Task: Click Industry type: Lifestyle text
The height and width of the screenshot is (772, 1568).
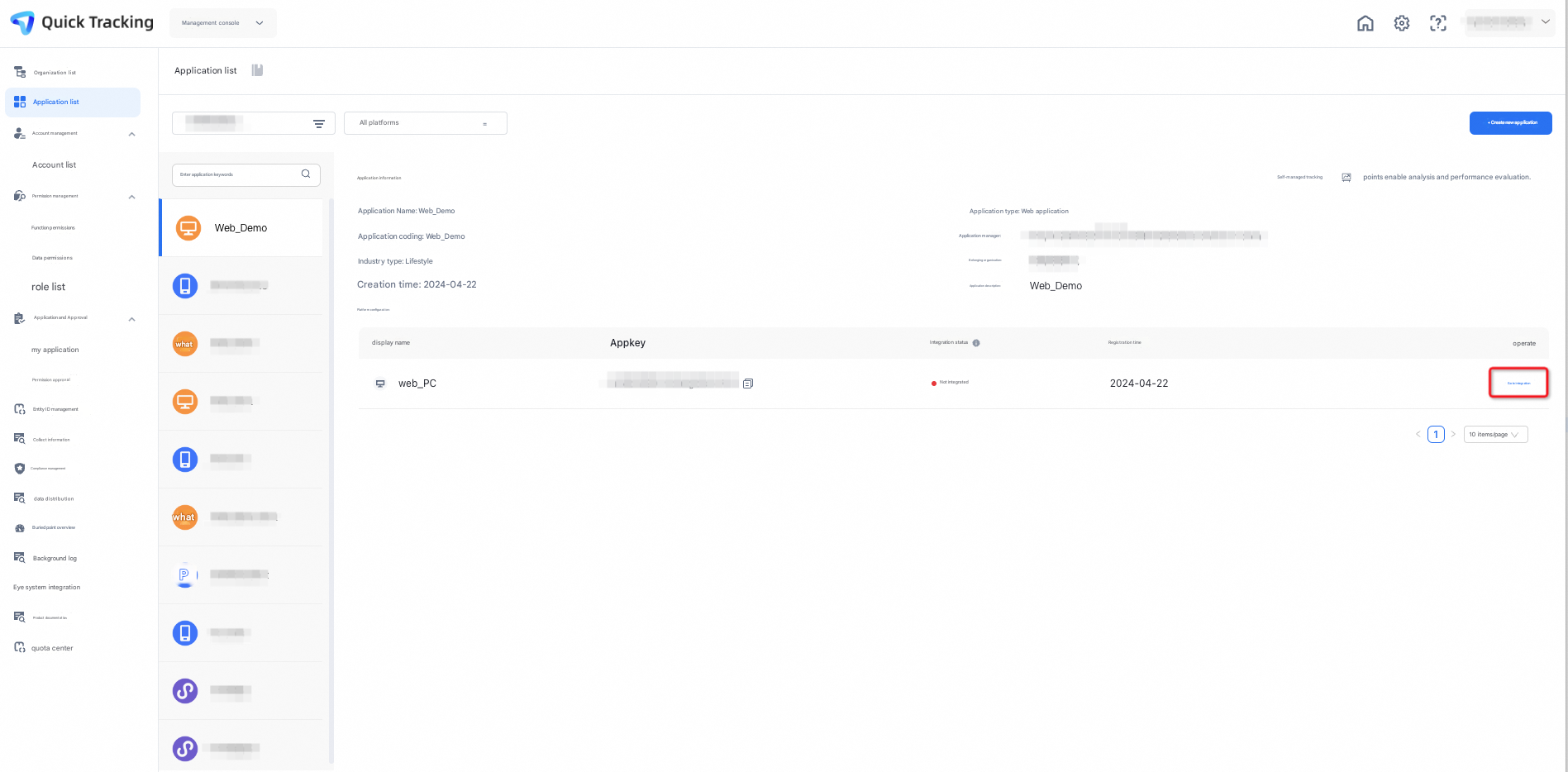Action: [x=395, y=261]
